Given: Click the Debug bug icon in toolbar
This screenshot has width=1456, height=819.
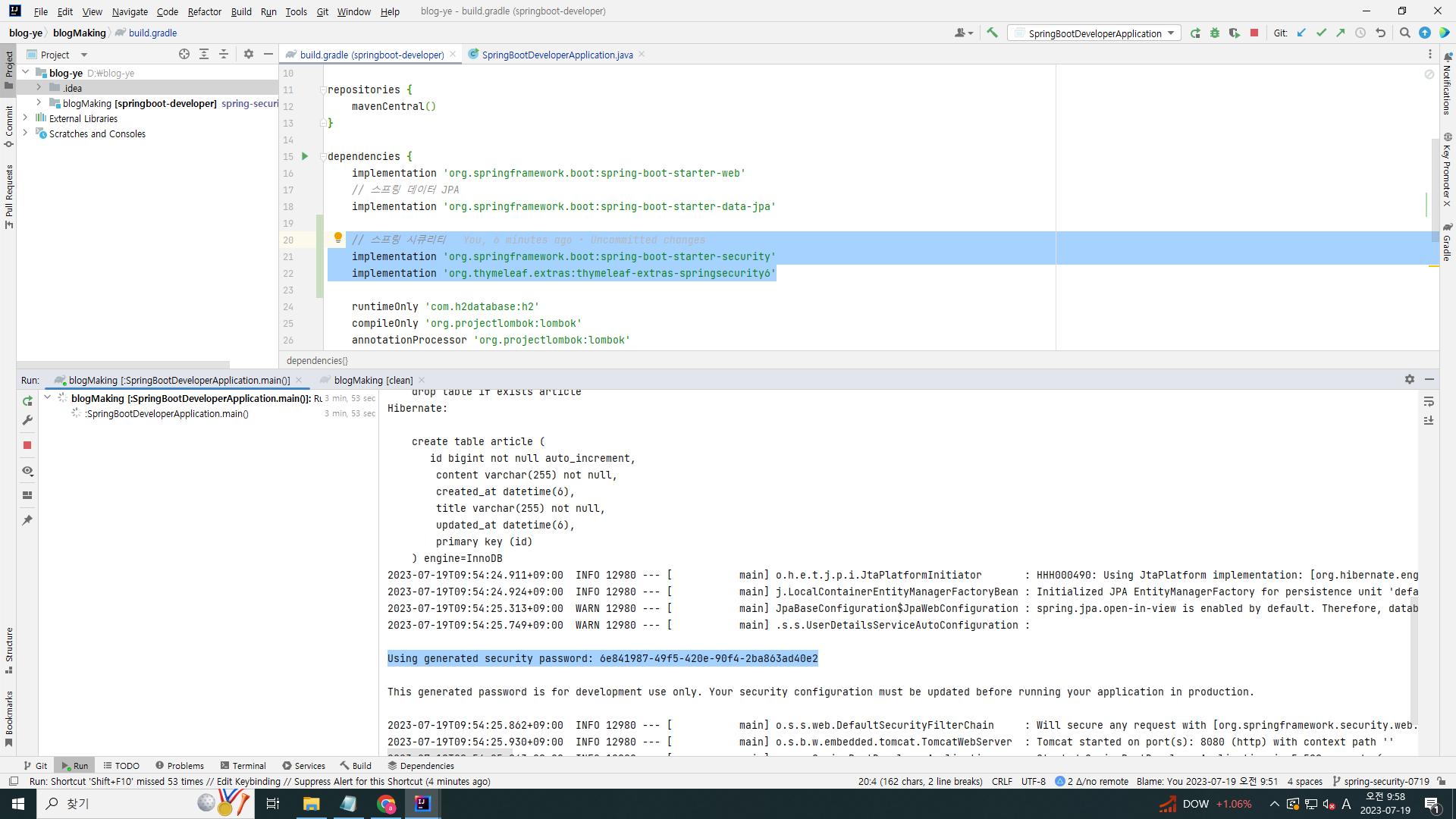Looking at the screenshot, I should click(x=1215, y=33).
